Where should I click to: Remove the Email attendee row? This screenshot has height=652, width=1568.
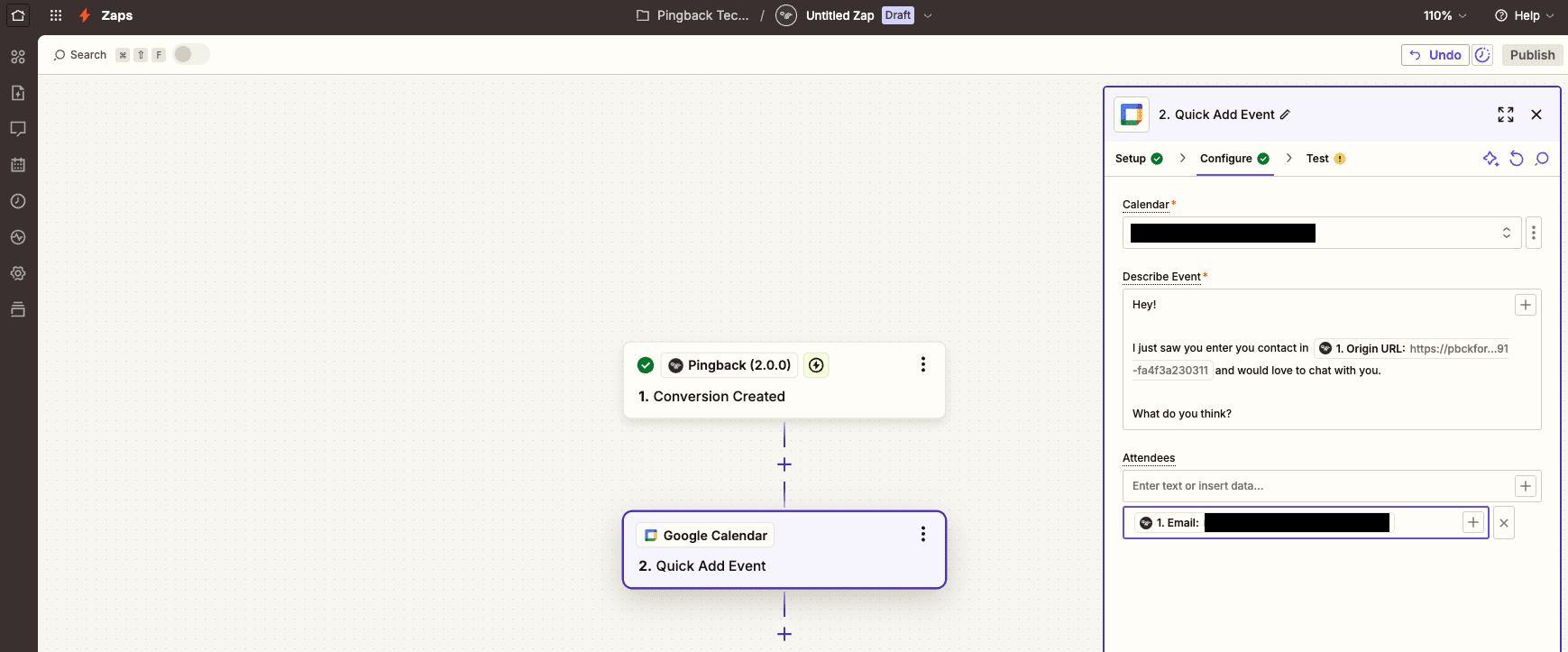(1503, 523)
